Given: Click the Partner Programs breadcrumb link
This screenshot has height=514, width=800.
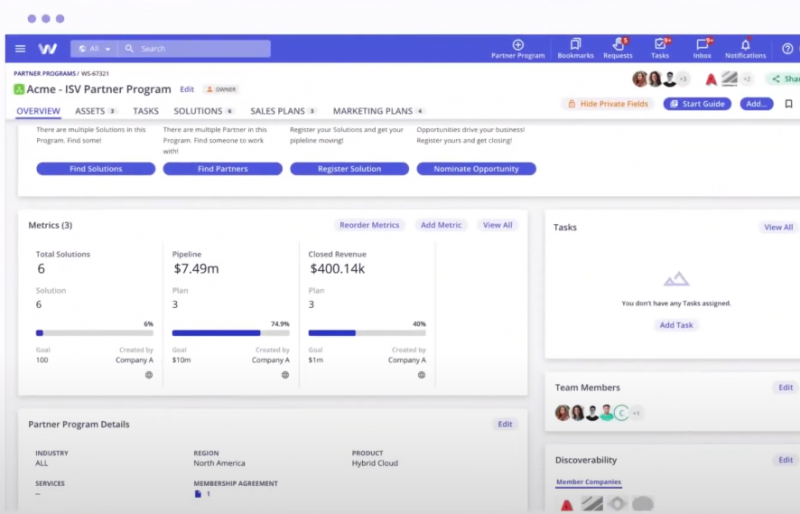Looking at the screenshot, I should (45, 74).
